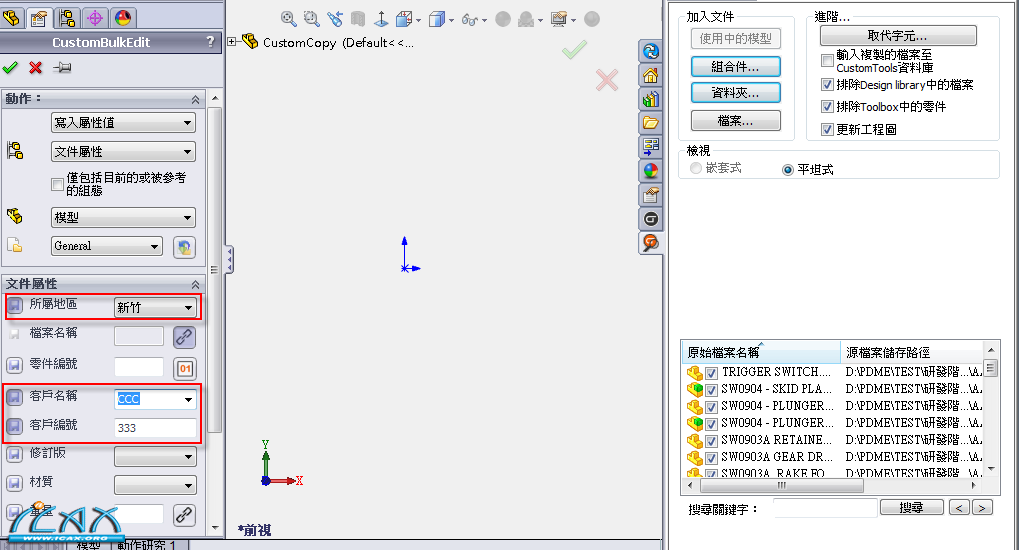Open the 模型 dropdown
This screenshot has width=1019, height=550.
click(123, 217)
